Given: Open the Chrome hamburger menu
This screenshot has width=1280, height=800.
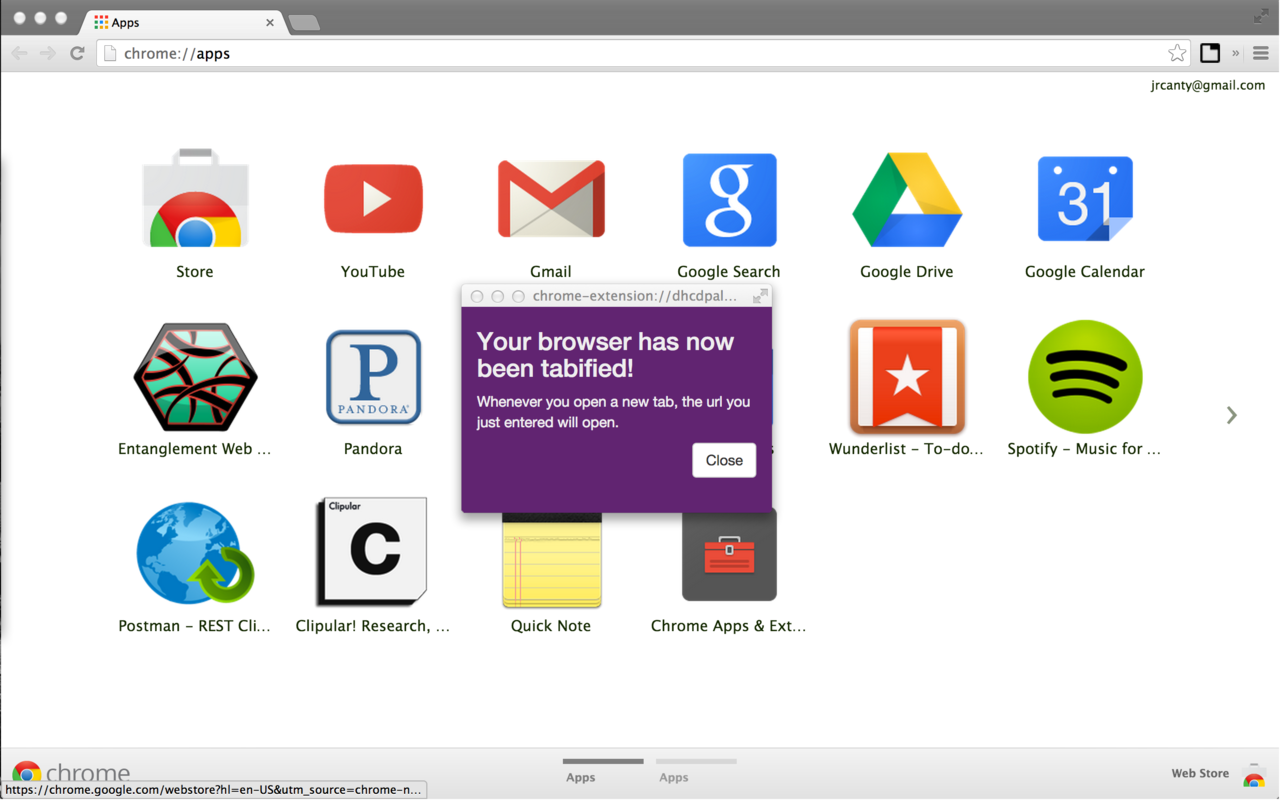Looking at the screenshot, I should point(1260,53).
